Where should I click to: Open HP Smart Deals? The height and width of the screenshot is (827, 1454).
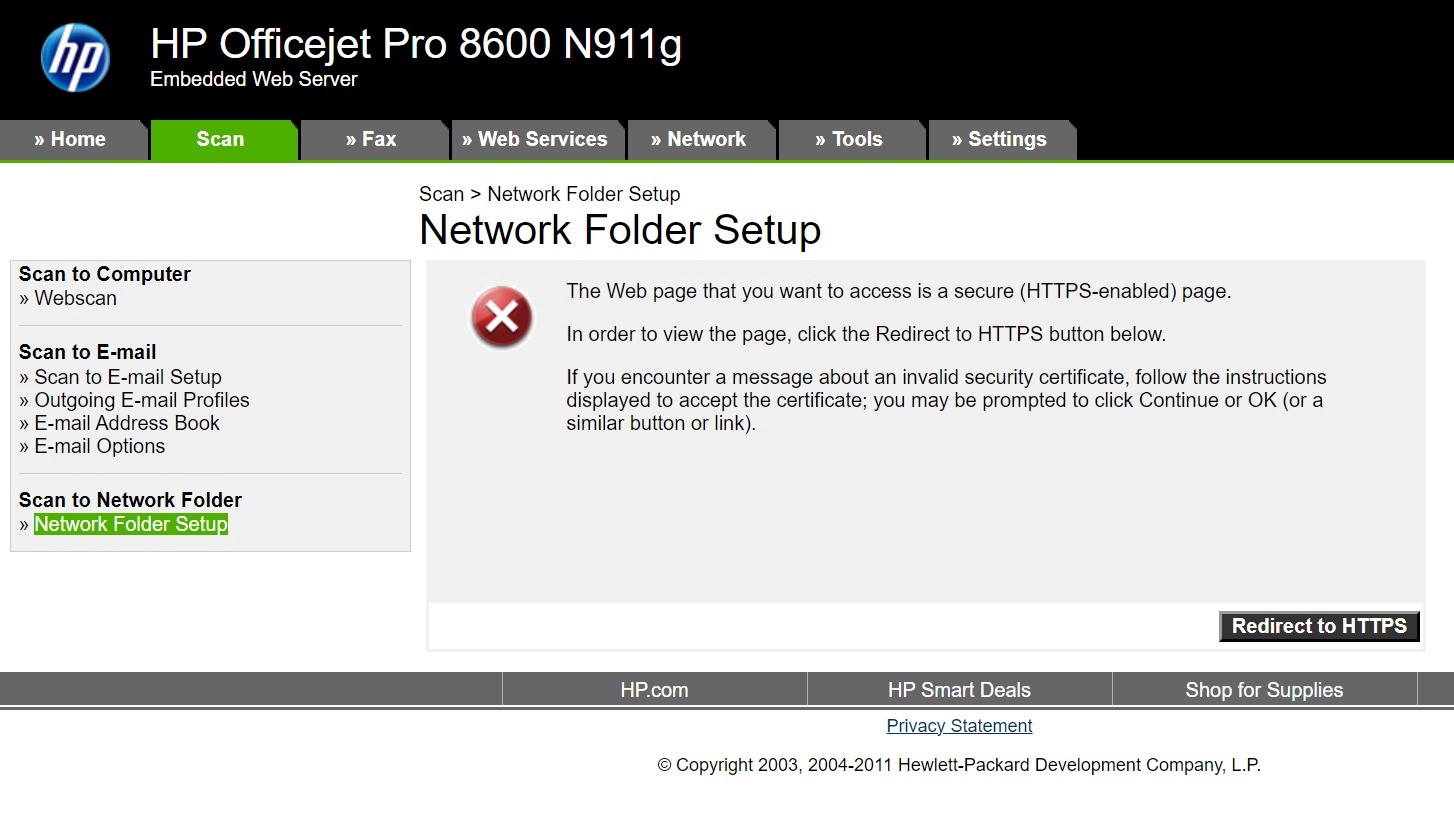click(959, 690)
